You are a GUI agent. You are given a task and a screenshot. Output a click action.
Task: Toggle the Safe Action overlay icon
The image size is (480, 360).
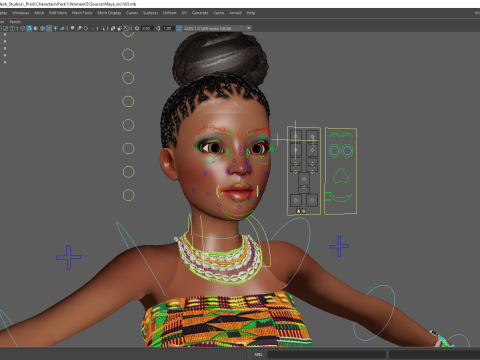click(6, 28)
